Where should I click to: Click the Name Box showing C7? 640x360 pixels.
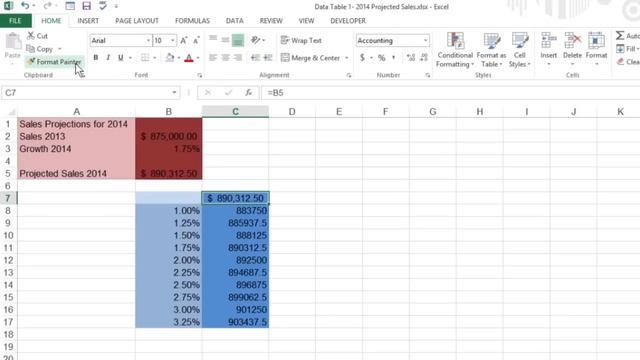click(x=86, y=93)
